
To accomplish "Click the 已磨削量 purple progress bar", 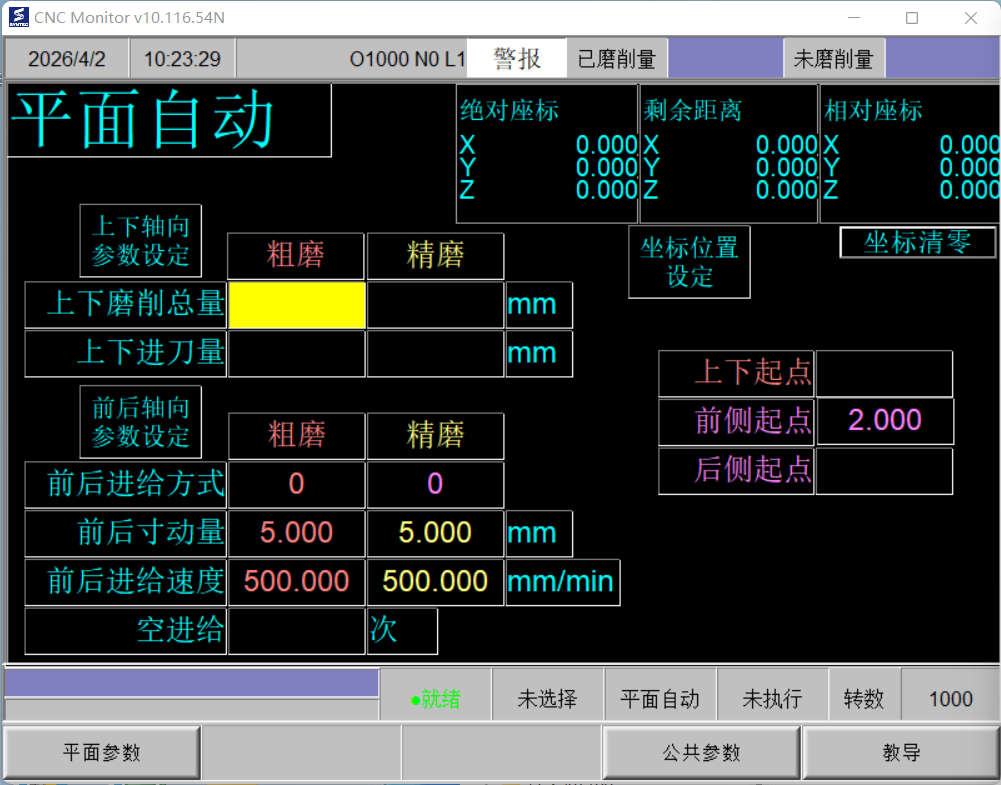I will (725, 59).
